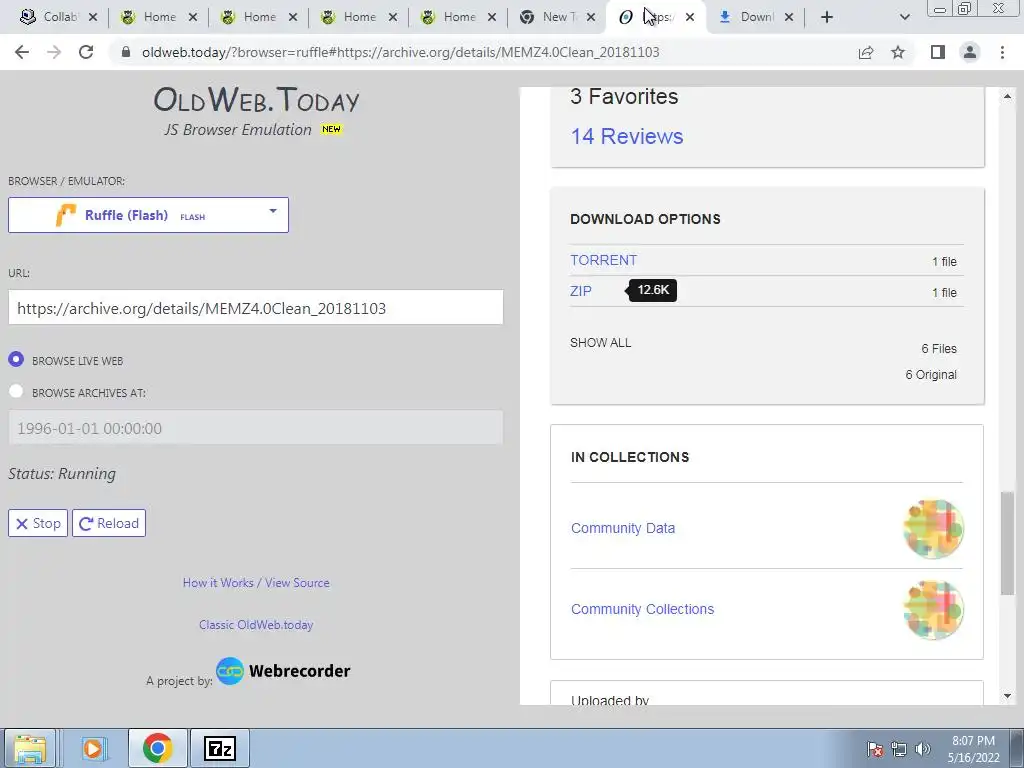The image size is (1024, 768).
Task: Click the embedded page scrollbar thumb
Action: (x=1007, y=543)
